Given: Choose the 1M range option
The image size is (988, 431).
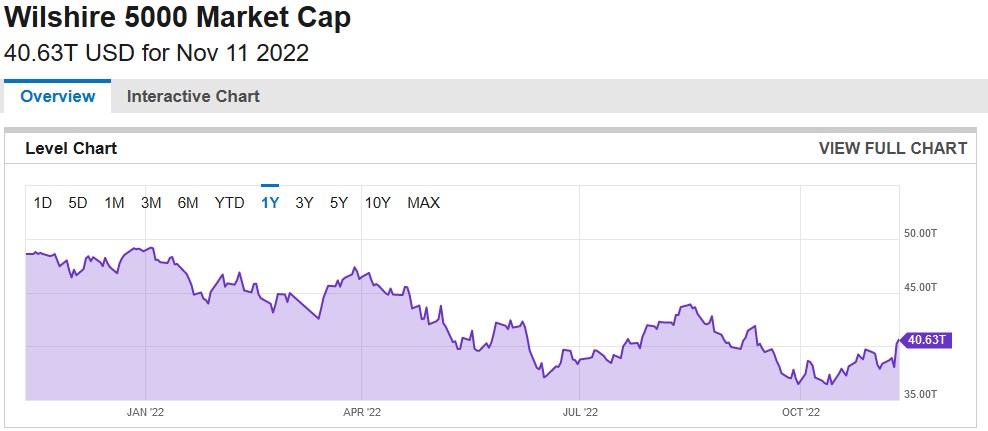Looking at the screenshot, I should tap(114, 203).
